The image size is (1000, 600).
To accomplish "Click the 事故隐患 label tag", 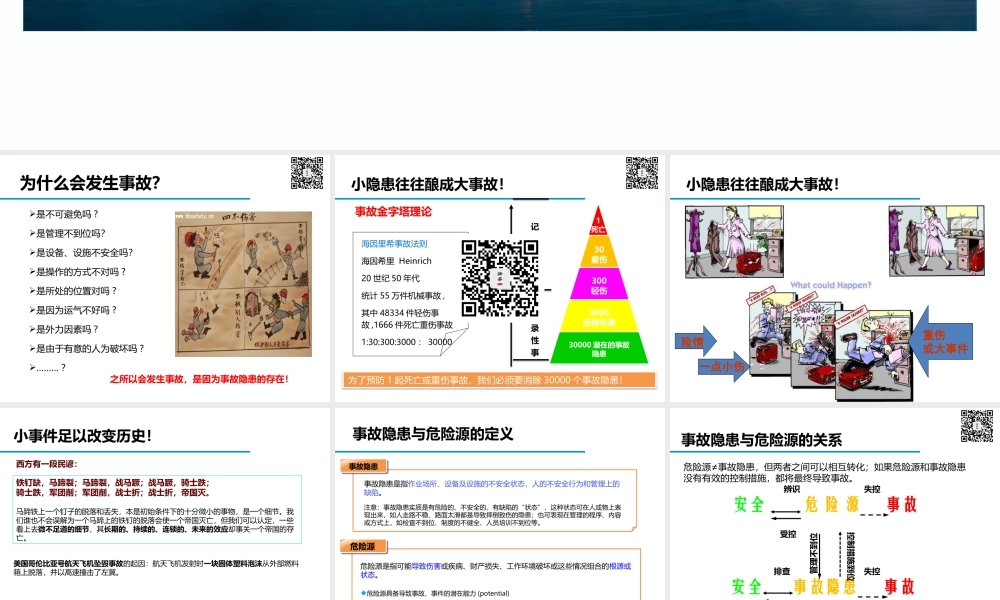I will point(362,467).
